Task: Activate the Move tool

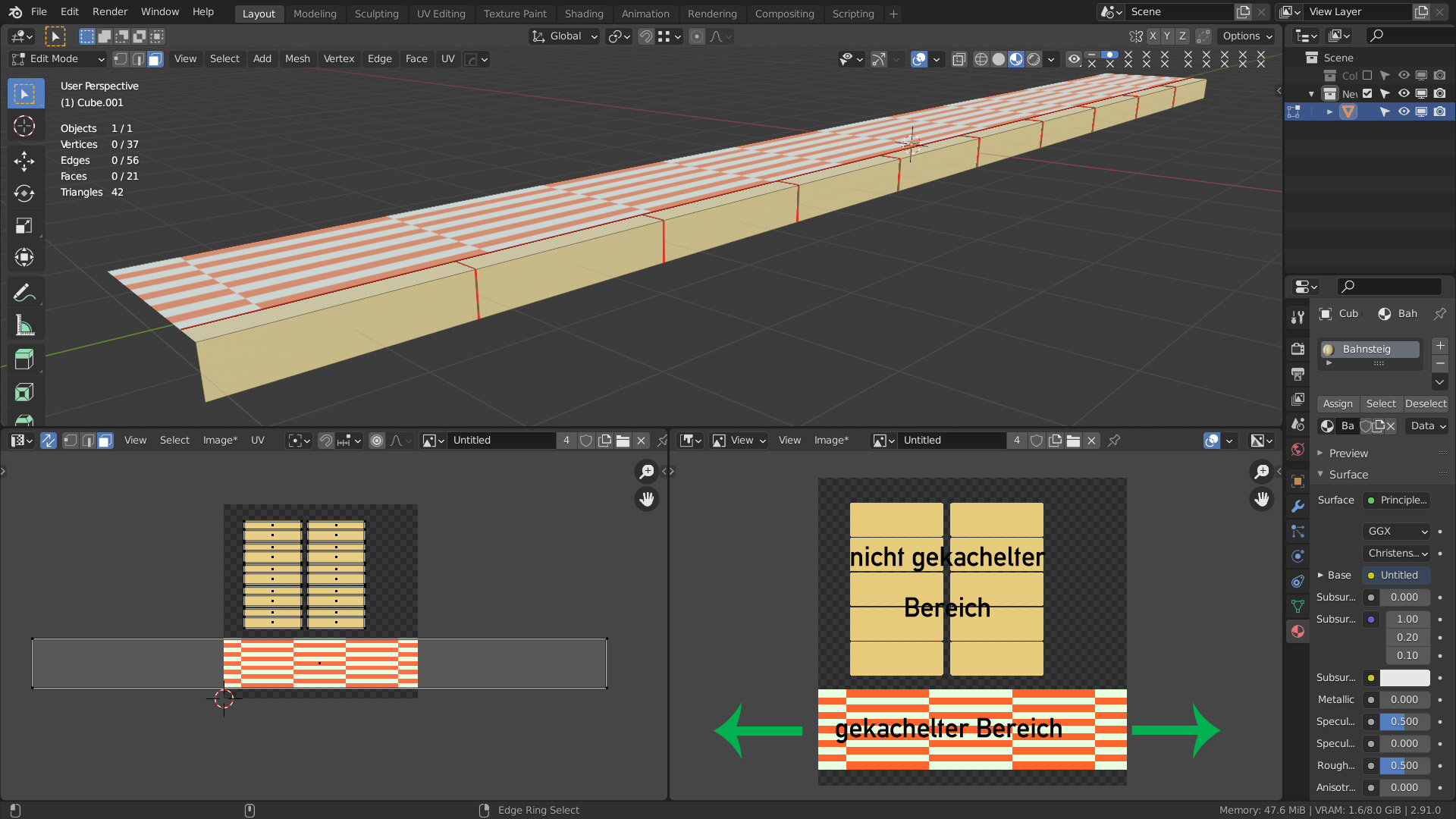Action: pyautogui.click(x=24, y=160)
